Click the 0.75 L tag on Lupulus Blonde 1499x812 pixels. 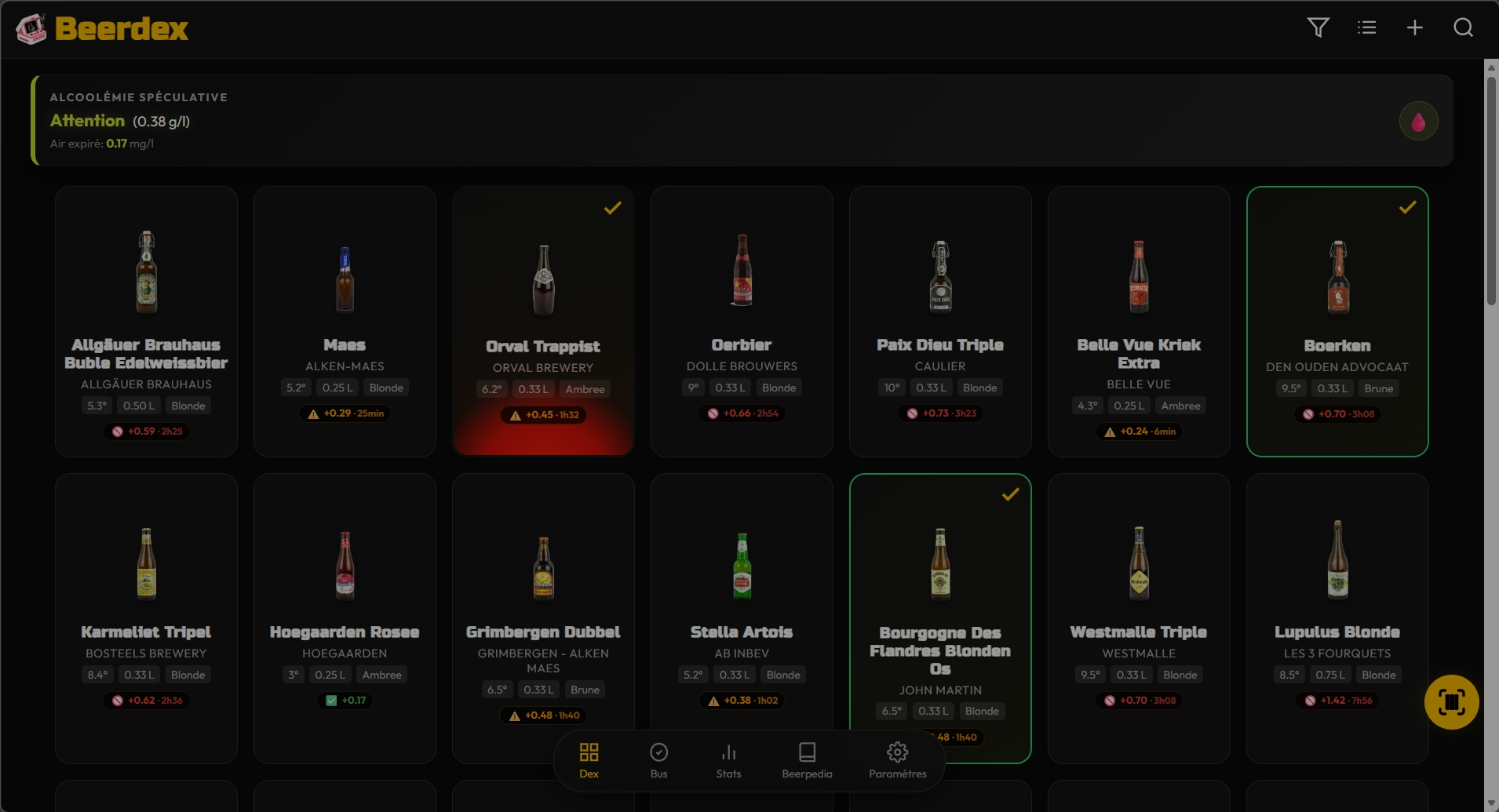(x=1330, y=675)
